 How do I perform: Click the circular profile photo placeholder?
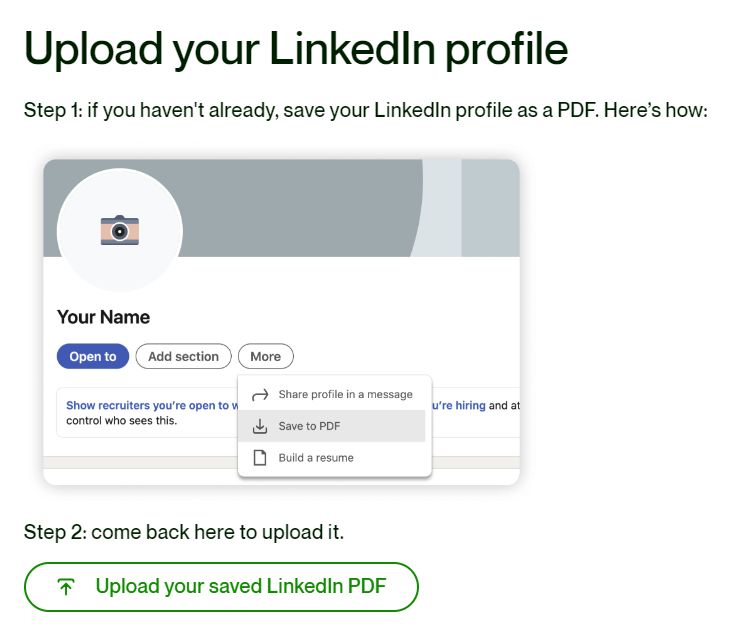click(120, 230)
